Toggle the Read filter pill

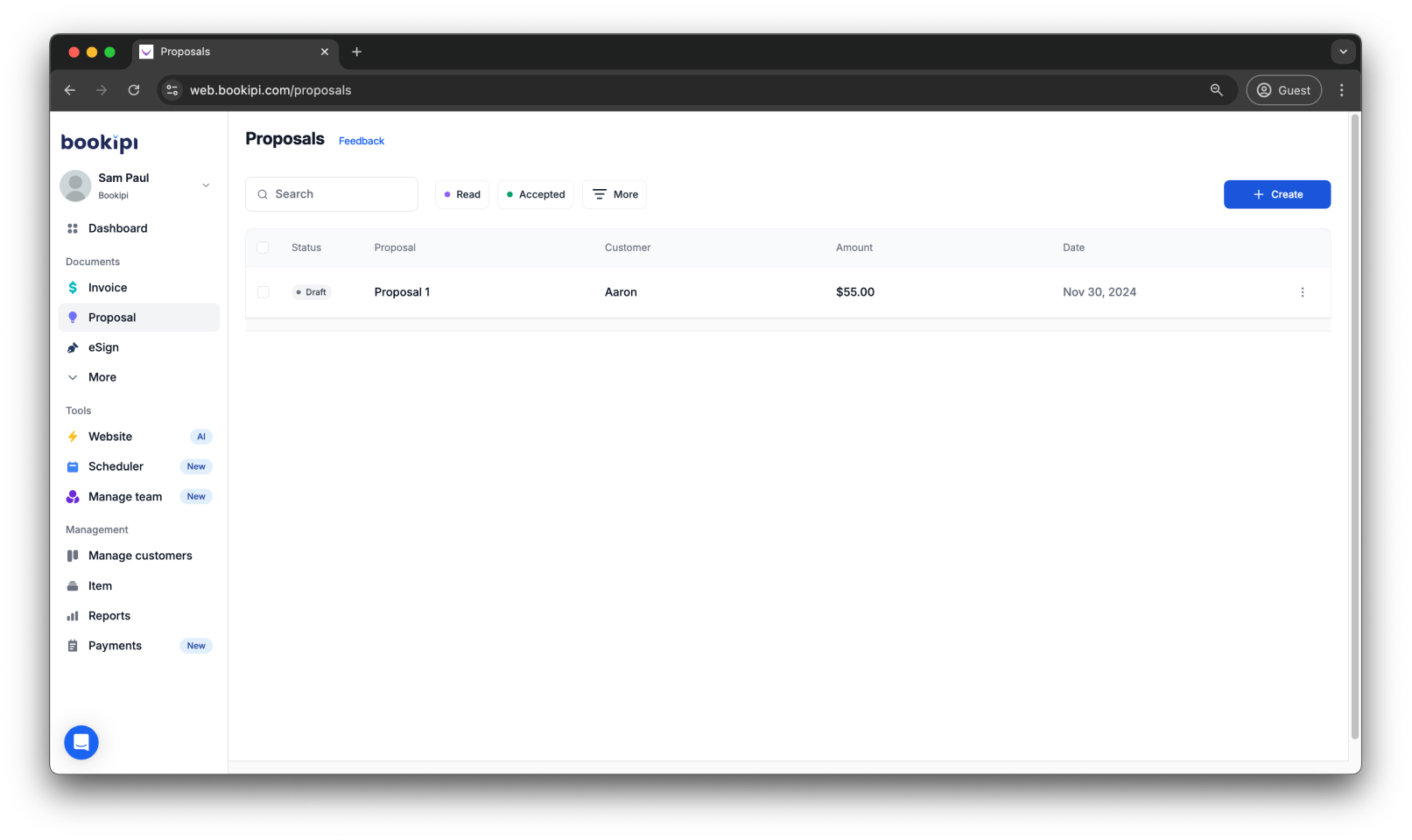(x=461, y=193)
